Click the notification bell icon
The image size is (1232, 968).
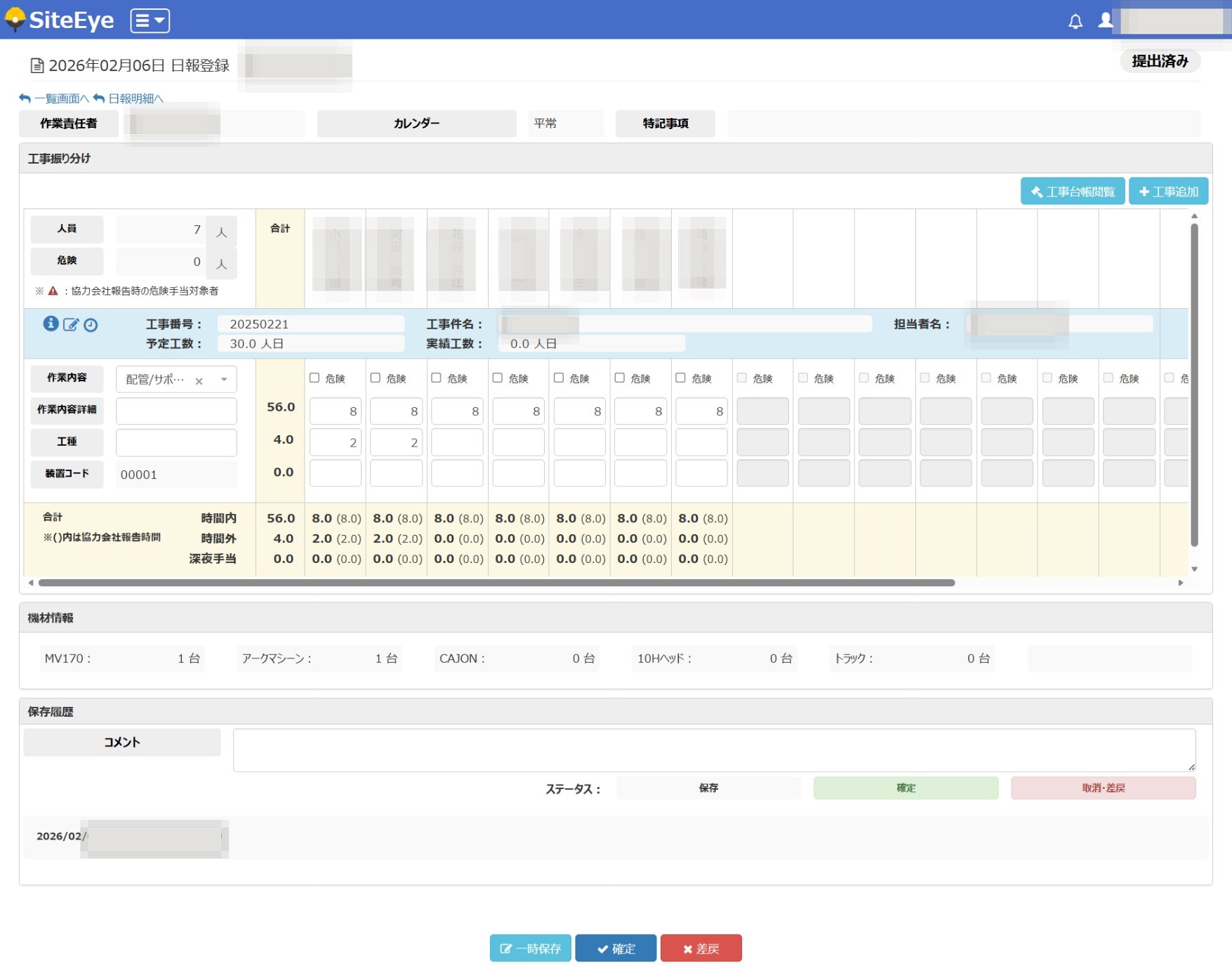(x=1075, y=21)
